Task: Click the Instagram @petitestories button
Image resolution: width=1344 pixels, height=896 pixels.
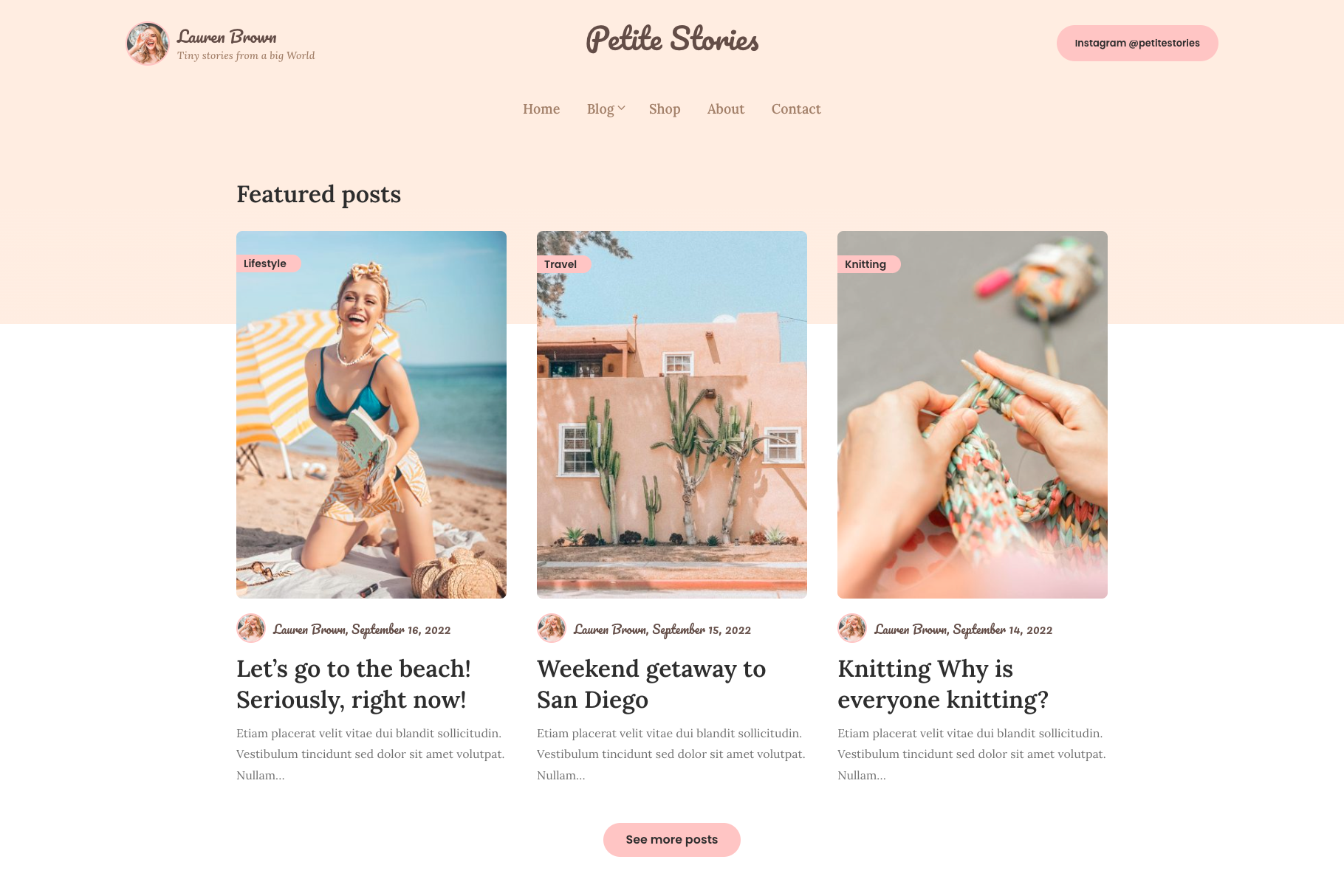Action: point(1137,43)
